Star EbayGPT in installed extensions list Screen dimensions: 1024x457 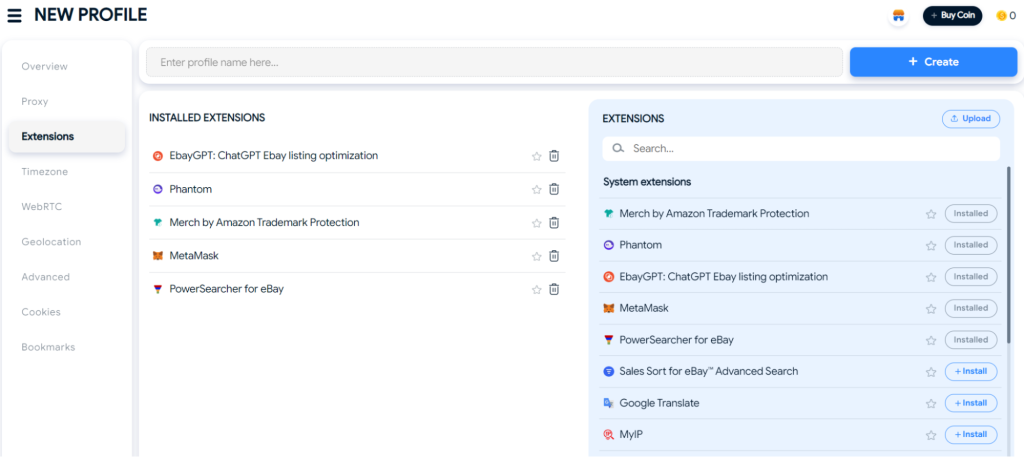click(x=537, y=156)
